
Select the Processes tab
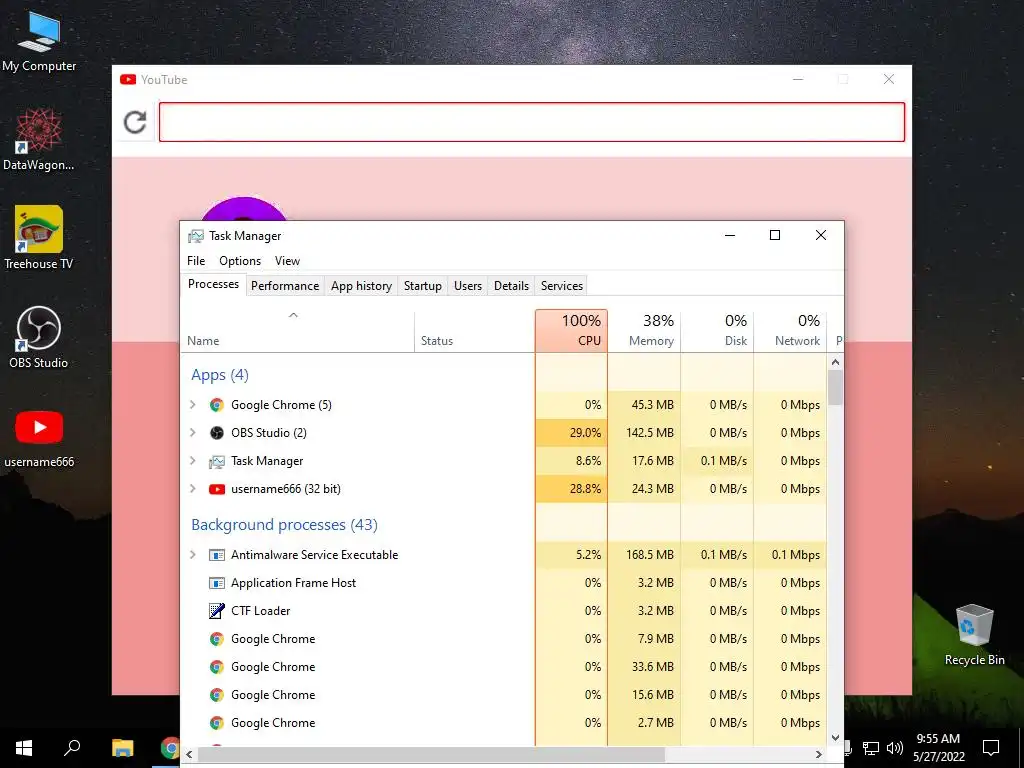coord(213,284)
